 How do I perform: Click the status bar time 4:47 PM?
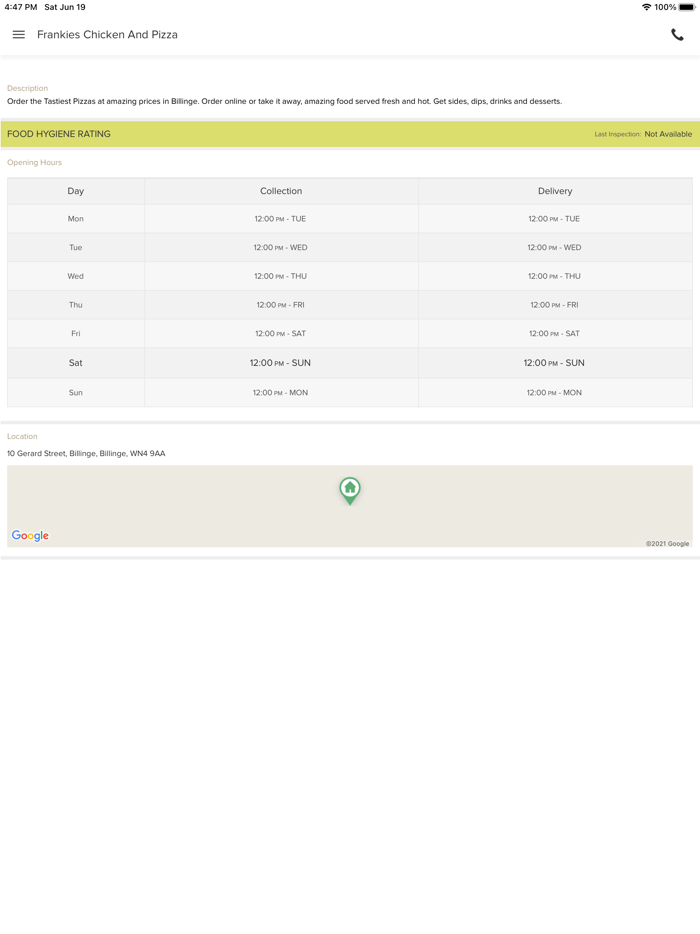[x=21, y=7]
